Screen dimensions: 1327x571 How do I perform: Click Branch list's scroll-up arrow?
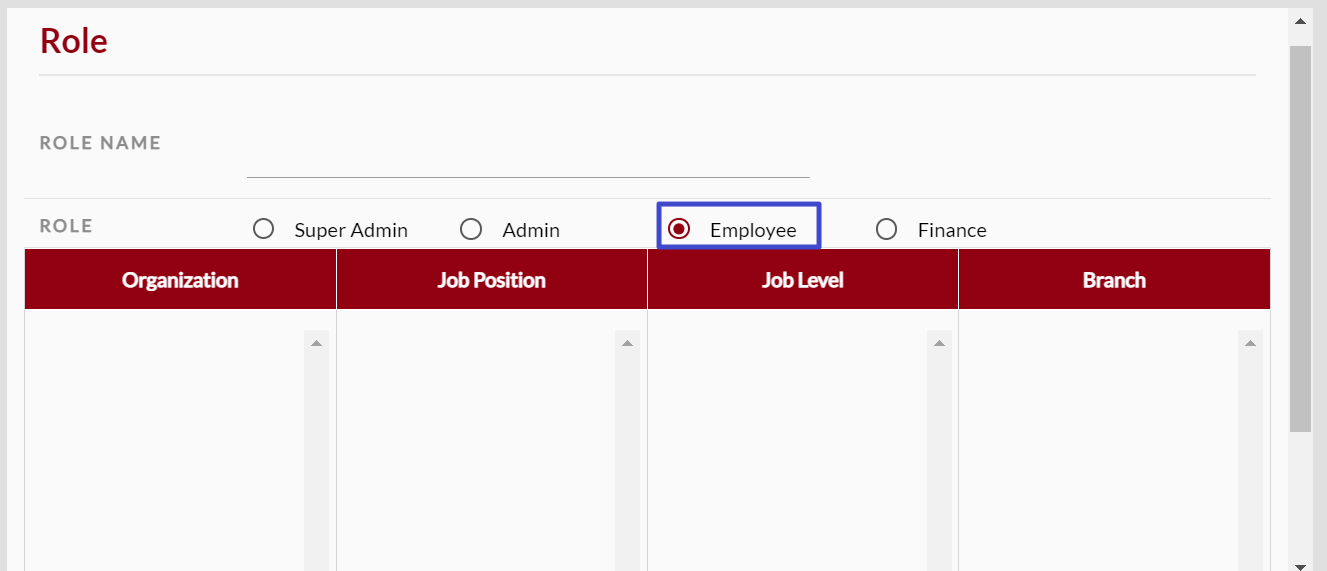click(1250, 343)
